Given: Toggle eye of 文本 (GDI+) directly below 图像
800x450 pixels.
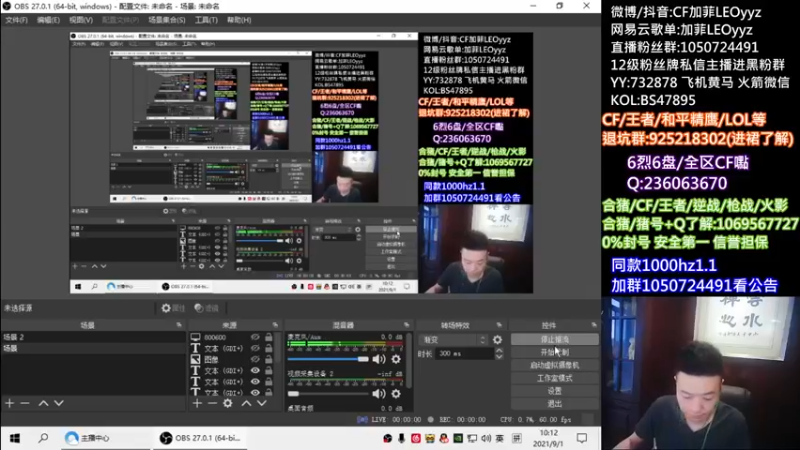Looking at the screenshot, I should (255, 370).
